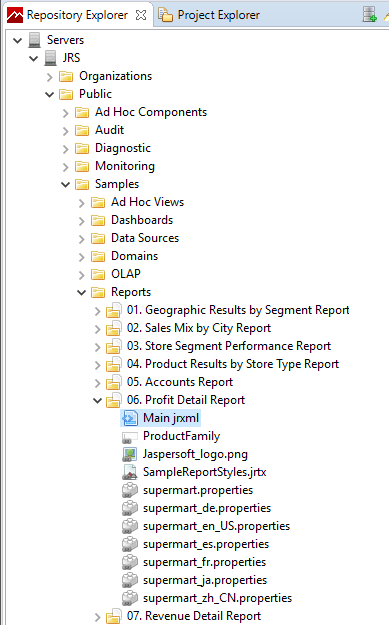Expand the Diagnostic folder
This screenshot has height=625, width=389.
pos(65,149)
